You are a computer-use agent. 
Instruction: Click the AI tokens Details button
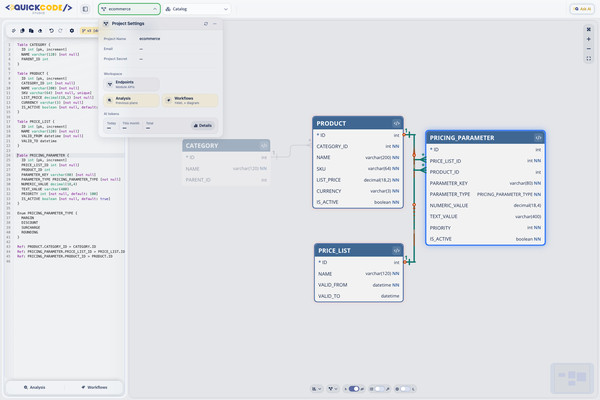point(203,126)
